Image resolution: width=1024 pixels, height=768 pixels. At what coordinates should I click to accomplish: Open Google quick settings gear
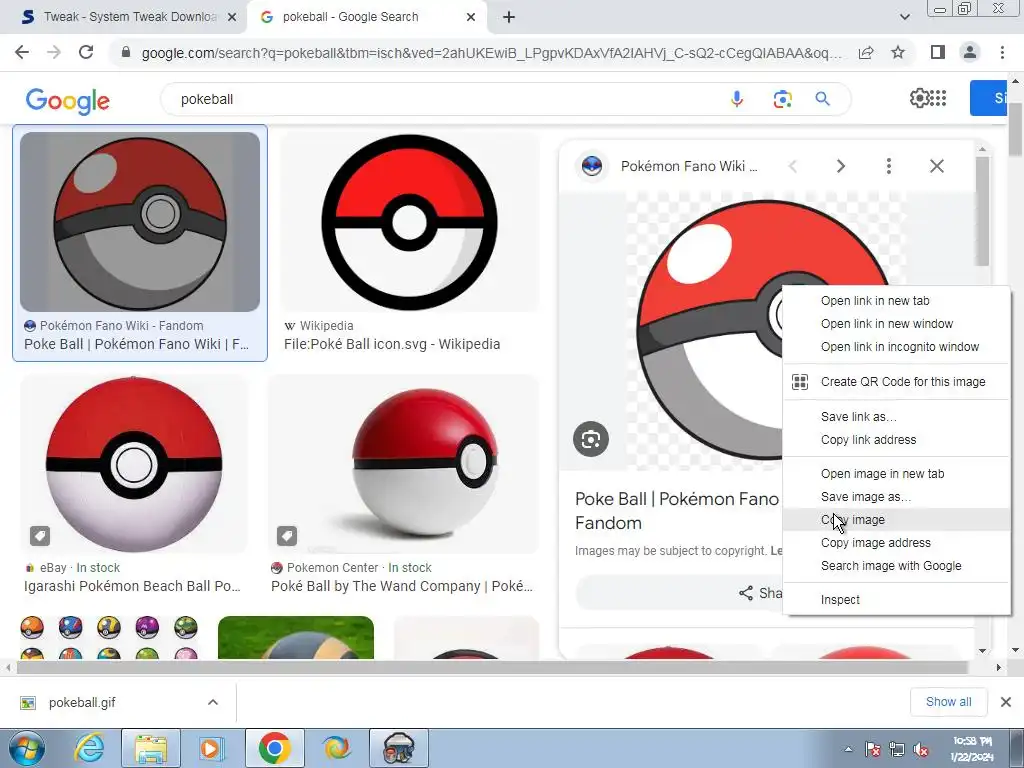pos(918,99)
